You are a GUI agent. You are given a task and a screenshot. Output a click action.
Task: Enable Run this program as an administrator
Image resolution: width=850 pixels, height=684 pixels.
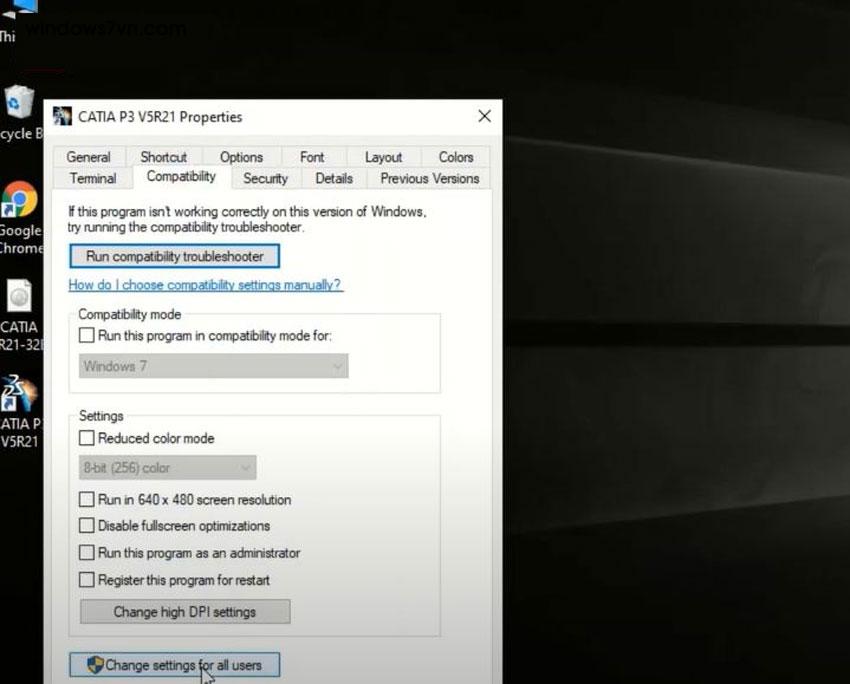[87, 553]
